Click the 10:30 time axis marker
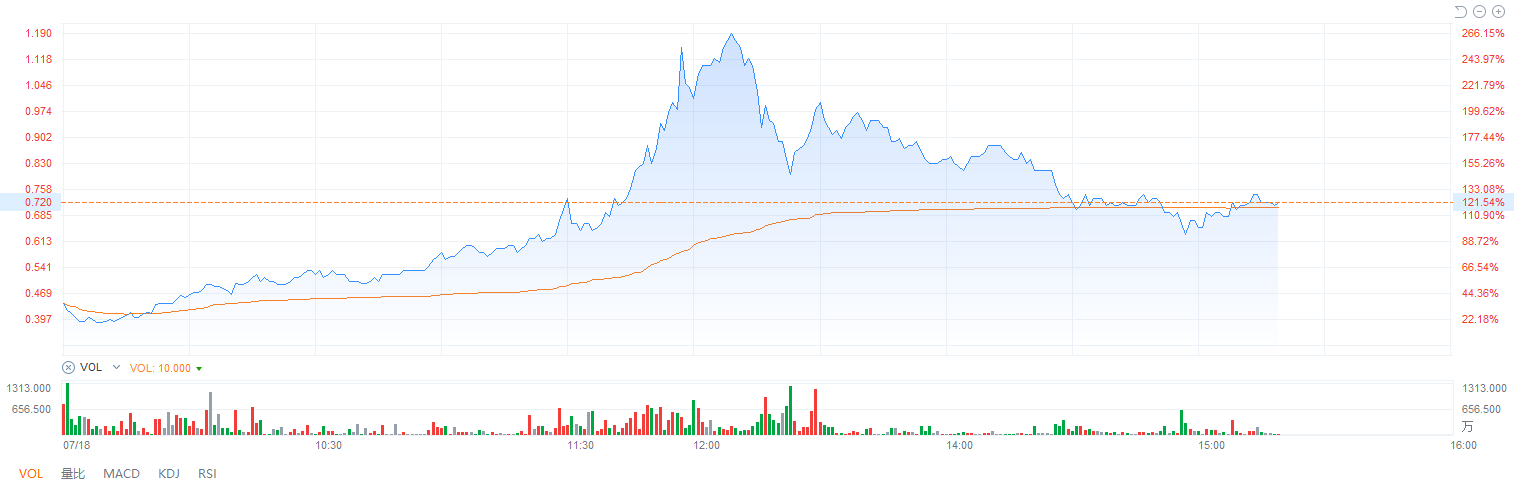This screenshot has width=1514, height=492. click(x=329, y=445)
